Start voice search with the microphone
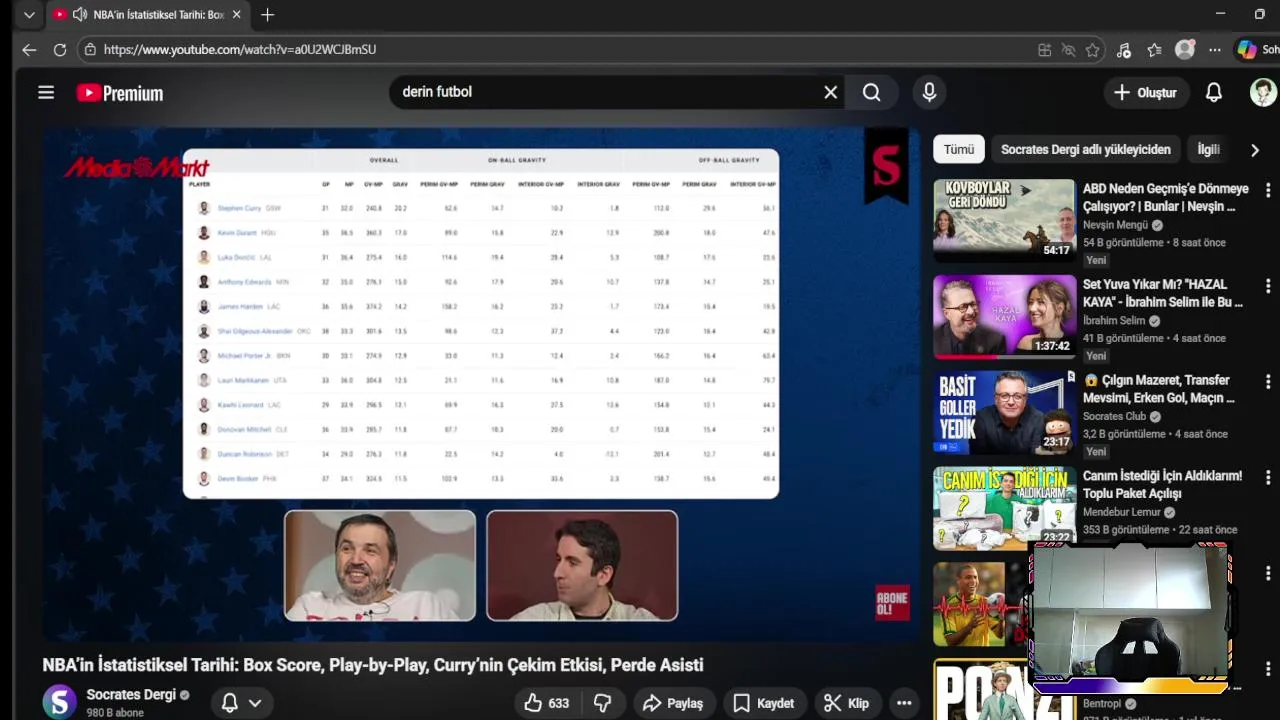Image resolution: width=1280 pixels, height=720 pixels. (x=929, y=92)
